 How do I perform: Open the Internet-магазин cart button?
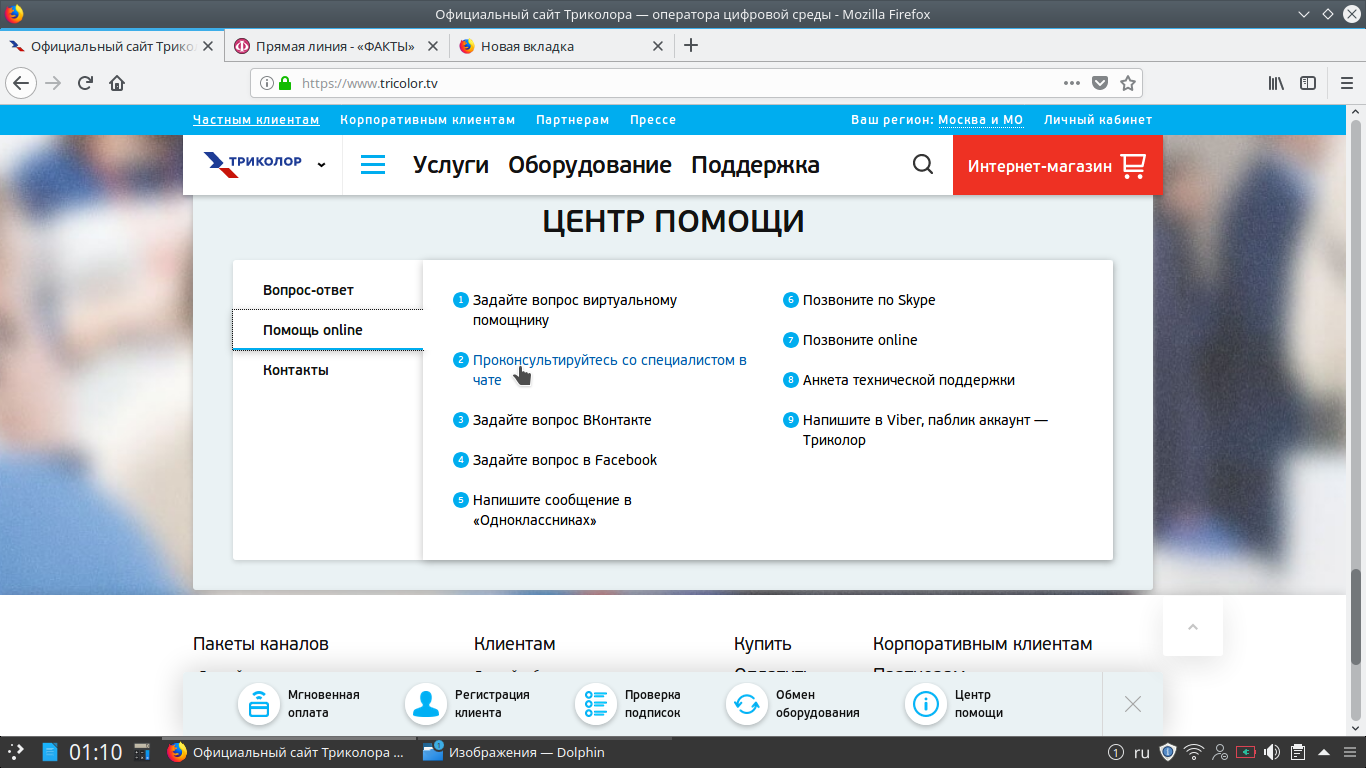[1057, 165]
